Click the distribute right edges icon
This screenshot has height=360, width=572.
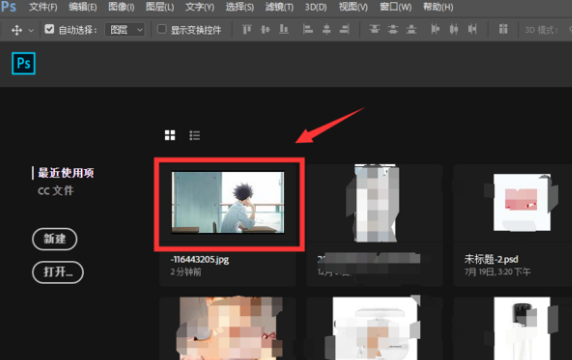click(472, 29)
